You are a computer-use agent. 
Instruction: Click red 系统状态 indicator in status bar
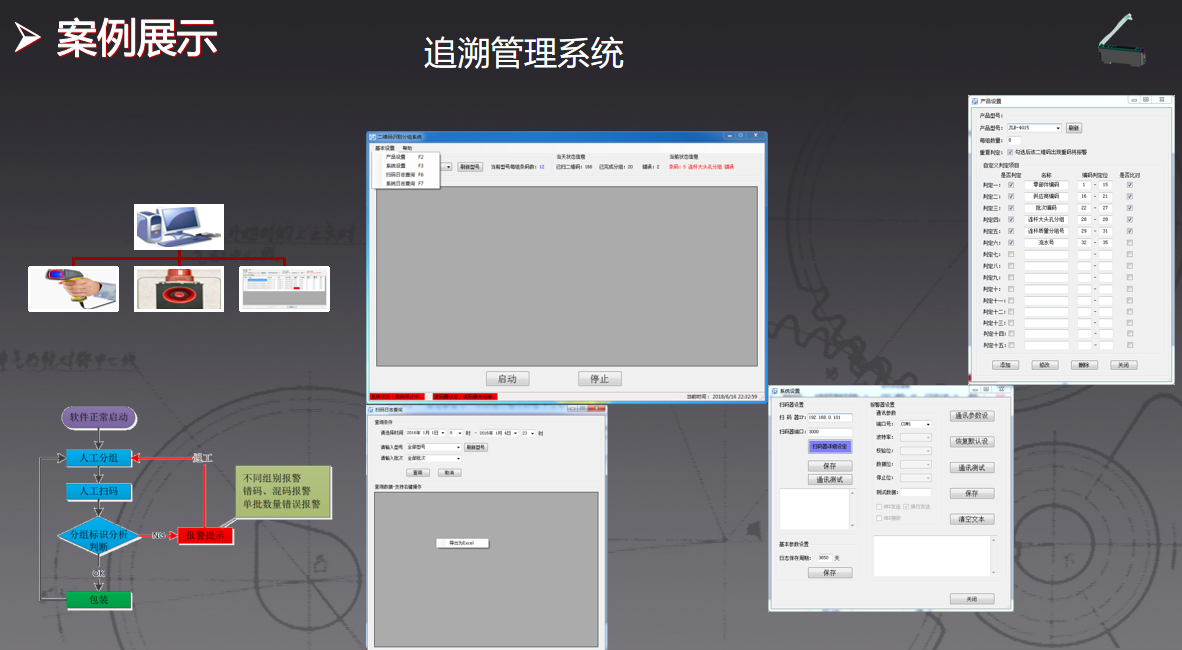click(x=397, y=397)
